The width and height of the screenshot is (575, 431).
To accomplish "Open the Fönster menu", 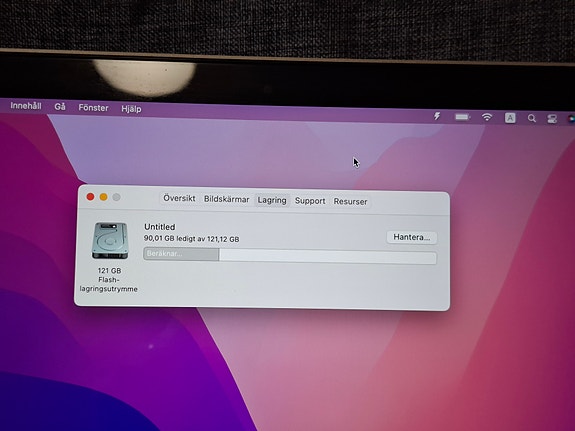I will [x=93, y=108].
